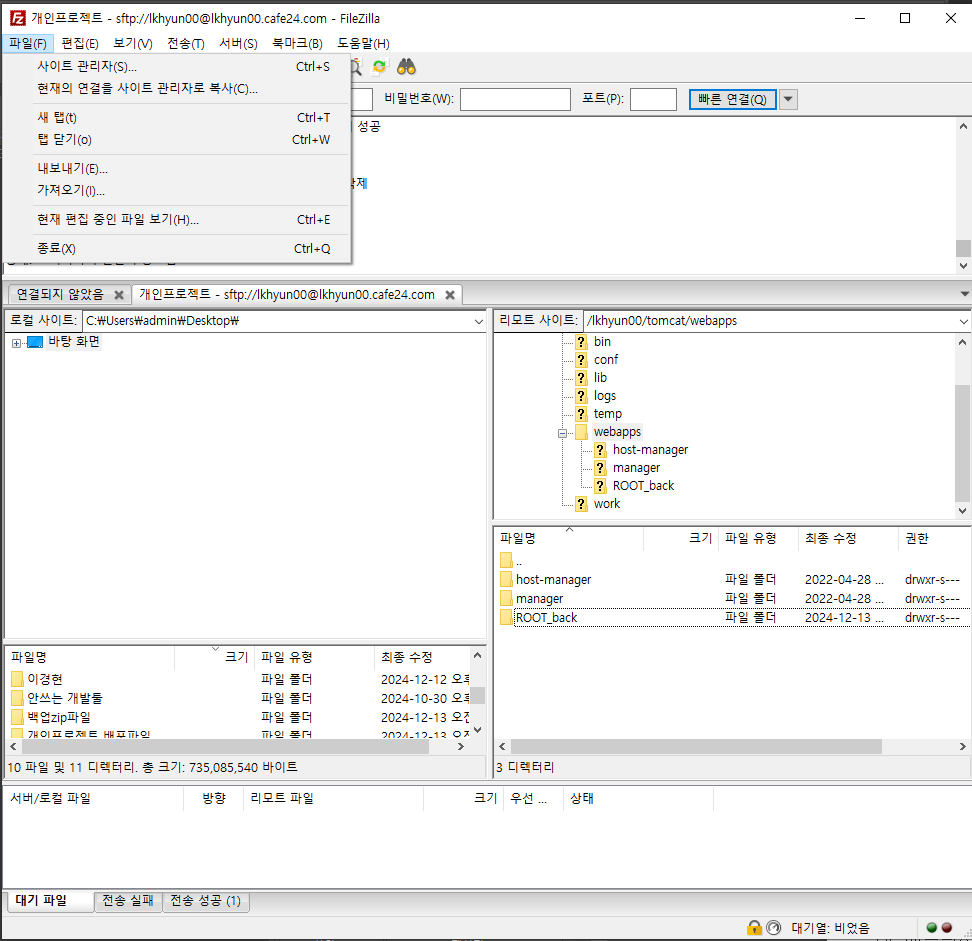Collapse the webapps tree node

[x=562, y=433]
